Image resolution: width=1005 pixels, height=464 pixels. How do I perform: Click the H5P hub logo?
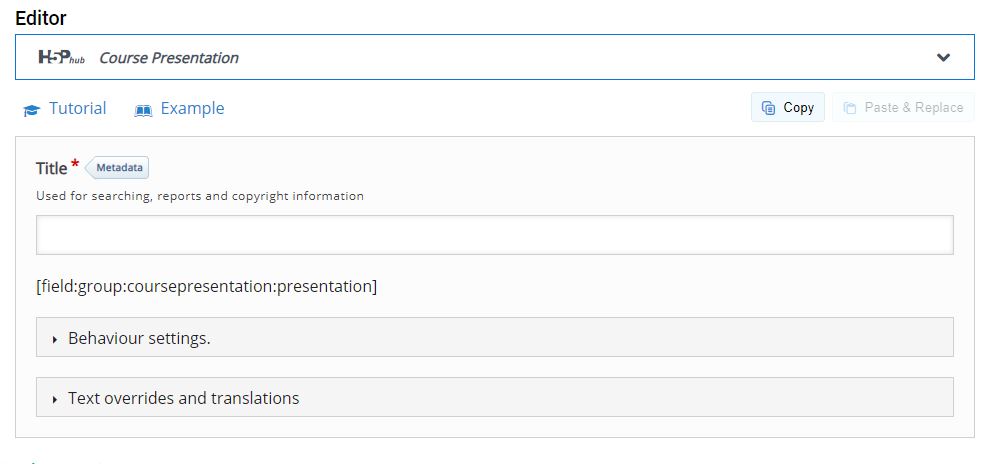click(x=62, y=58)
